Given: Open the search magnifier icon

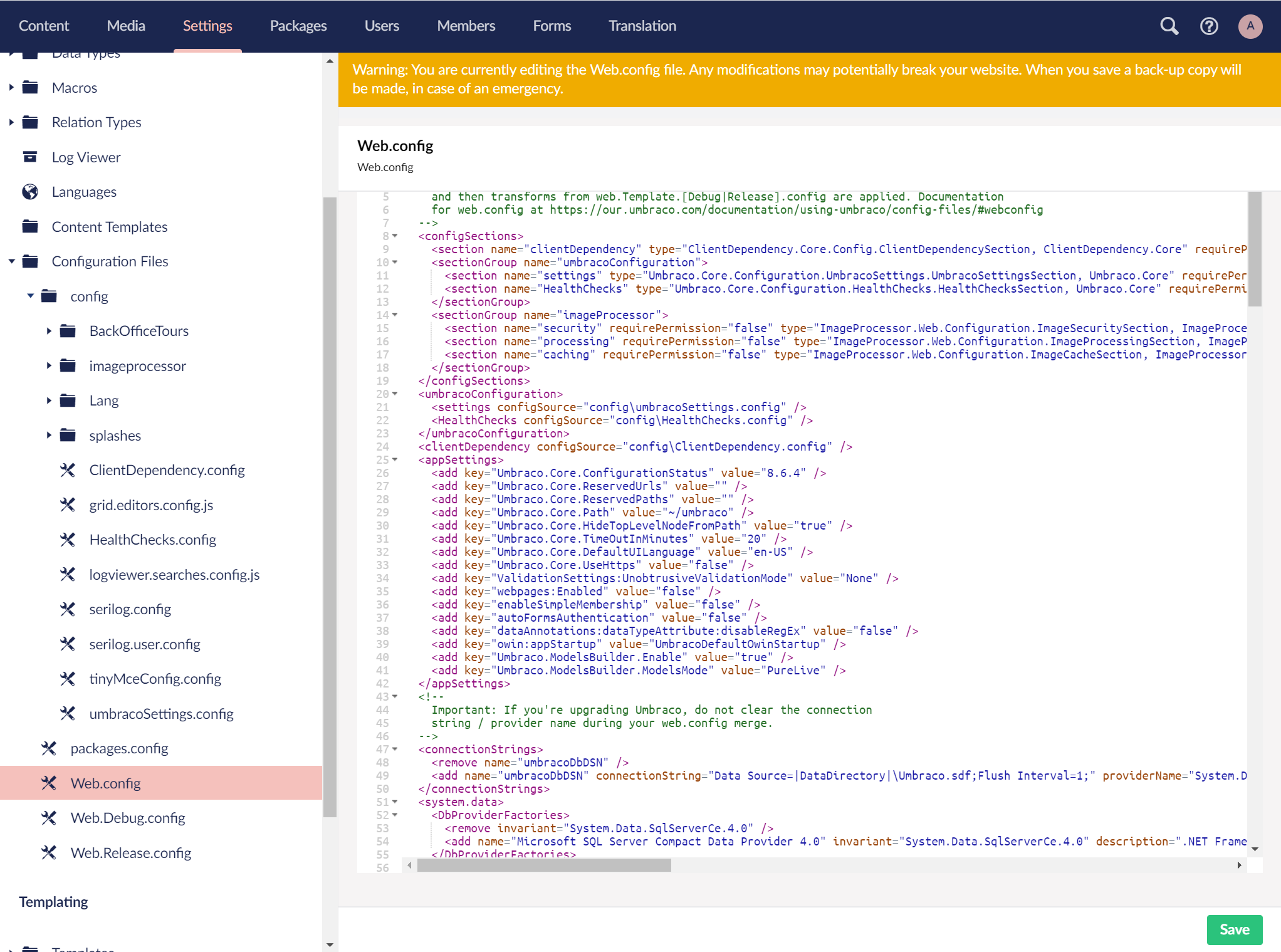Looking at the screenshot, I should 1169,26.
